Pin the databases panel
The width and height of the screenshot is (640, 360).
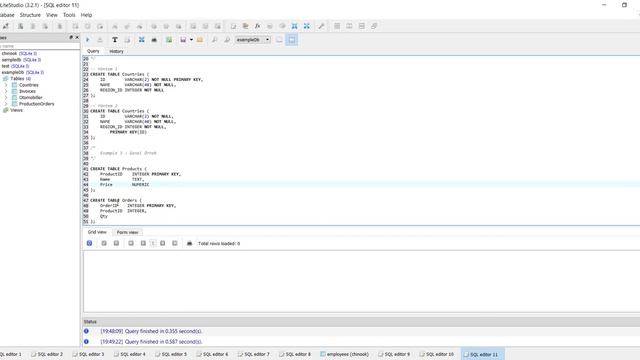[x=71, y=37]
